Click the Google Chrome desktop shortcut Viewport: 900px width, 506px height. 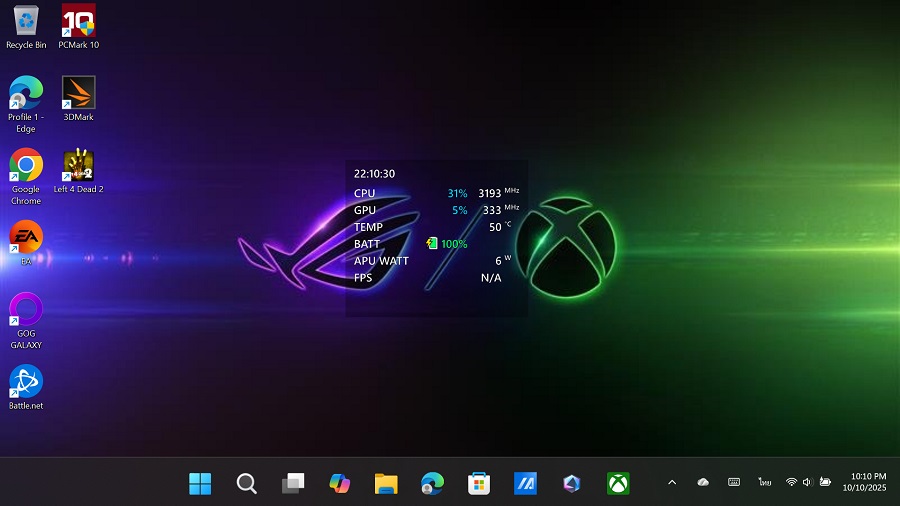[x=26, y=166]
